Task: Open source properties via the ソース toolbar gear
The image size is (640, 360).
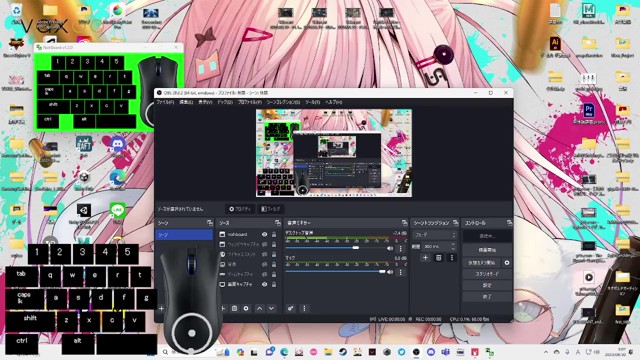Action: (x=246, y=309)
